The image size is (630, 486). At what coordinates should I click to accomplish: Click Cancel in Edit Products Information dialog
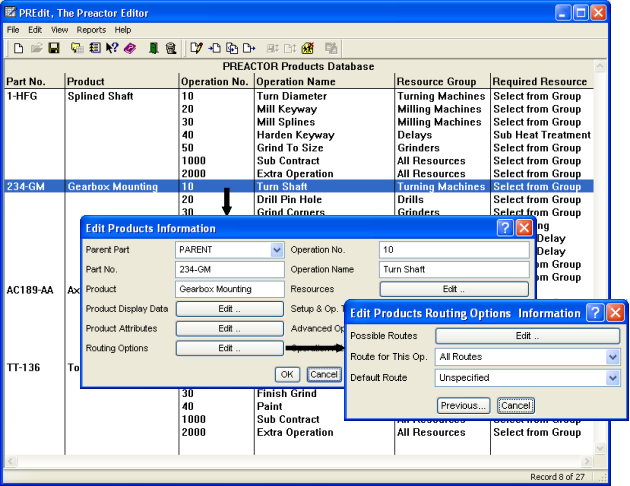(x=324, y=374)
